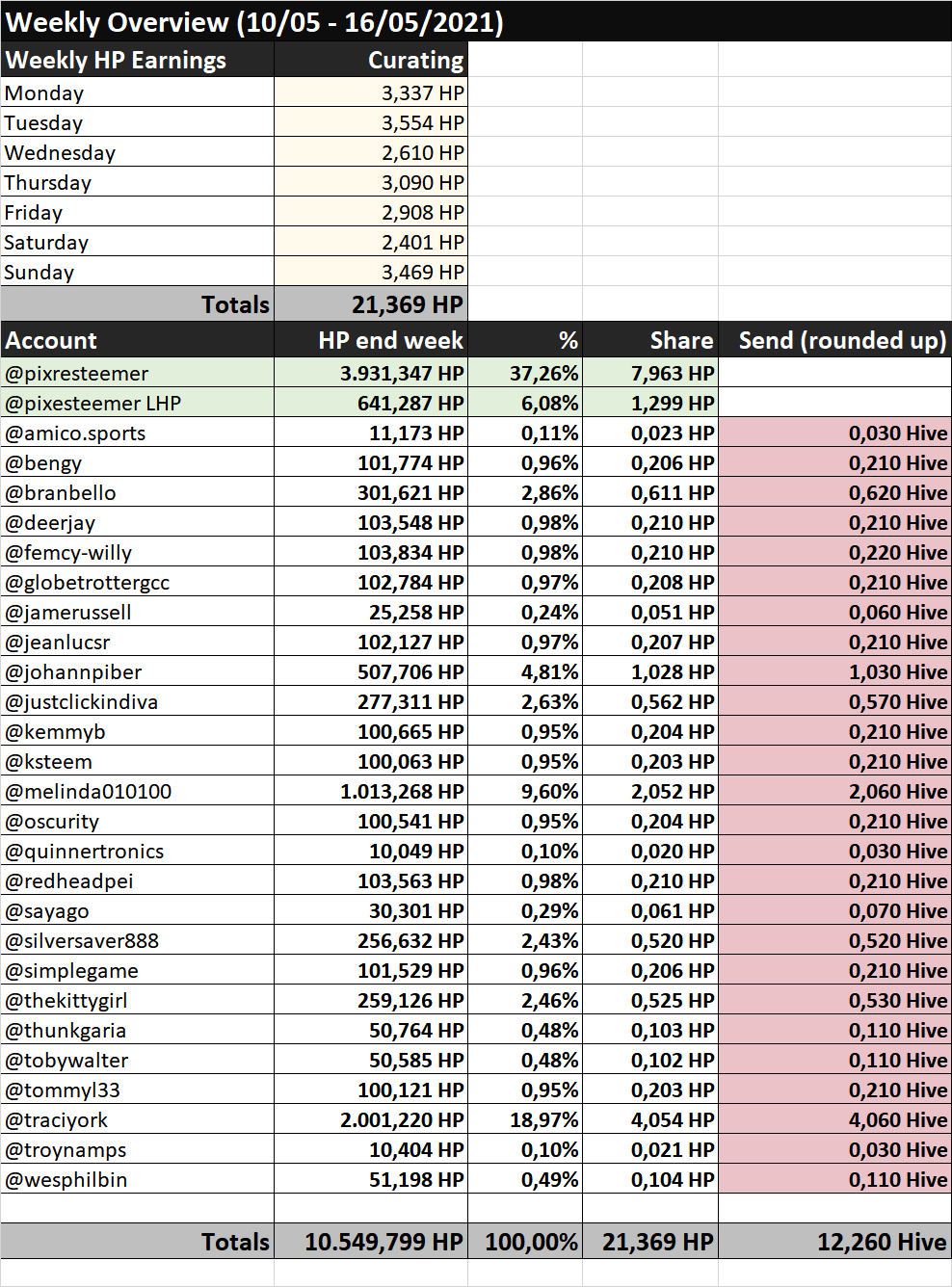Click the grand total 10.549,799 HP cell
The width and height of the screenshot is (952, 1287).
(x=371, y=1242)
